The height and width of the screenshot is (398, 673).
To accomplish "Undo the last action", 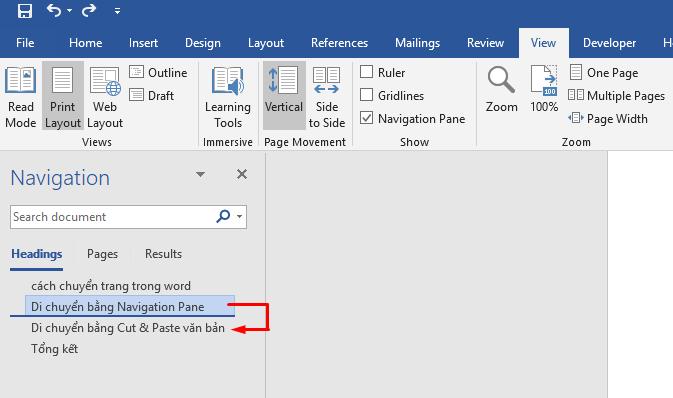I will coord(54,10).
